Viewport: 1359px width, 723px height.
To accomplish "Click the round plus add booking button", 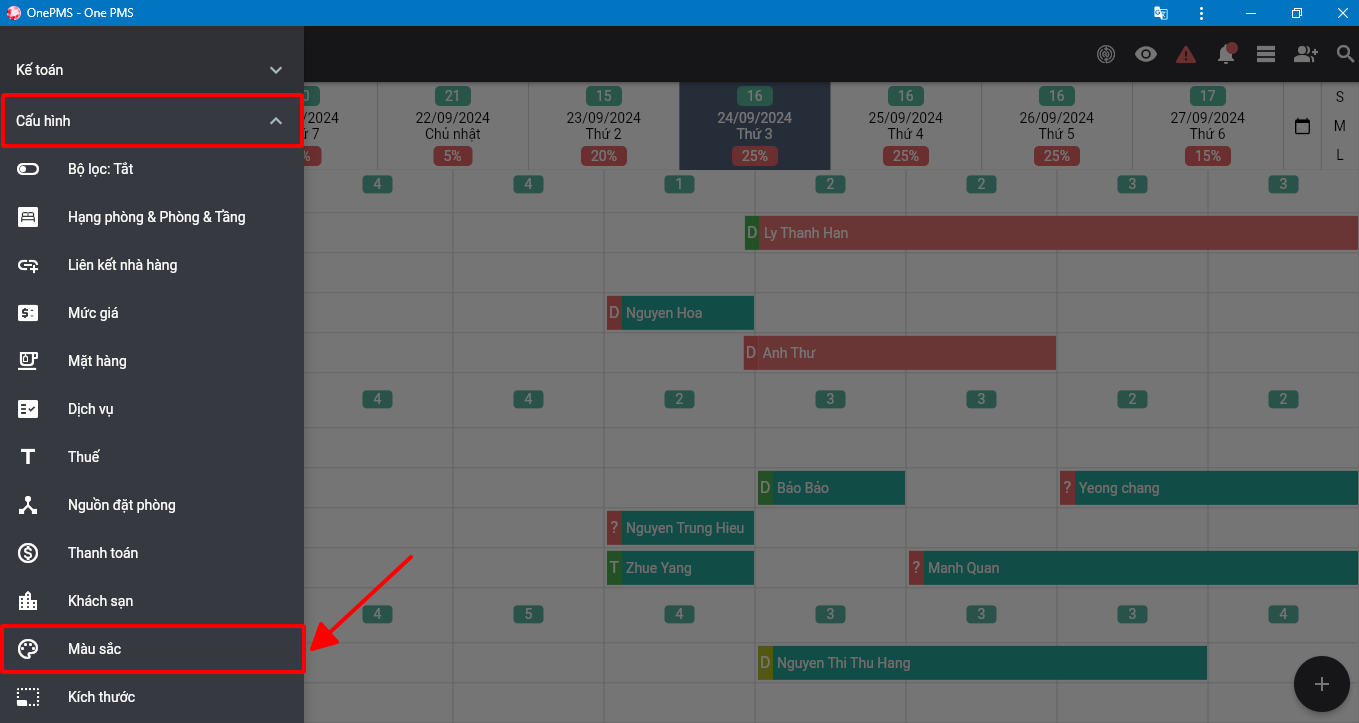I will (x=1322, y=684).
